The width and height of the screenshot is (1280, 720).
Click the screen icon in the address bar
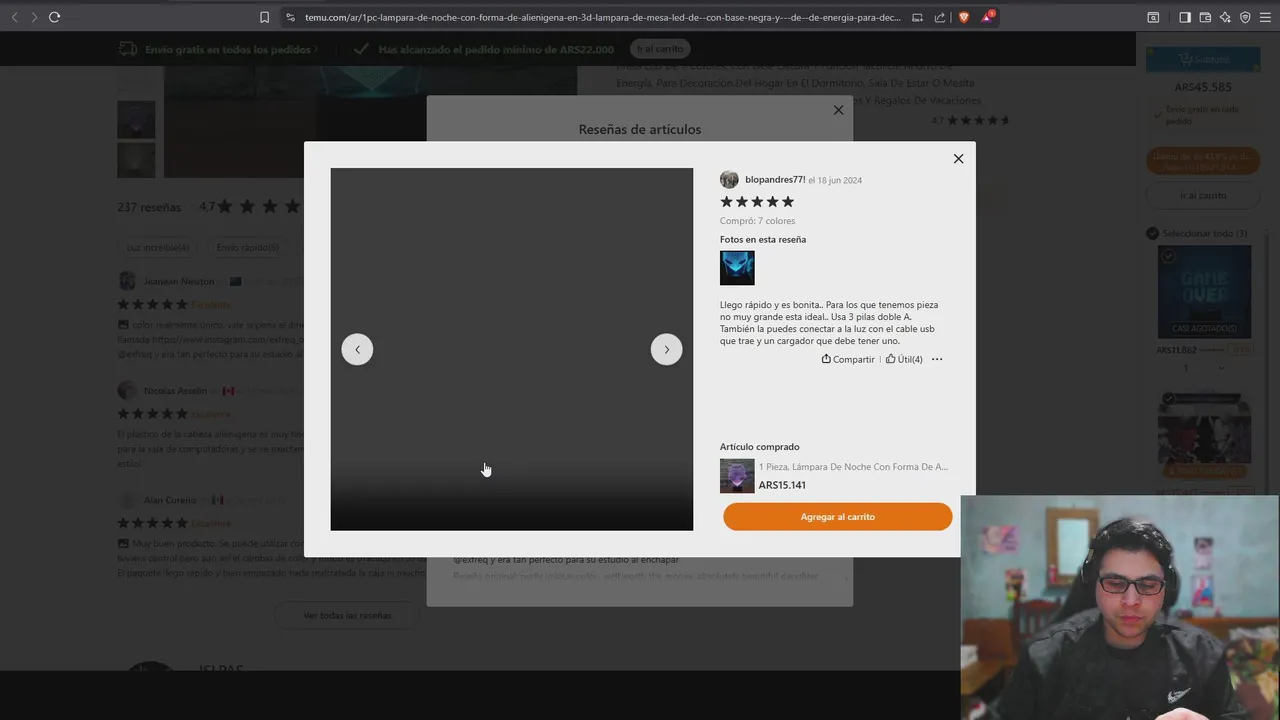coord(917,17)
